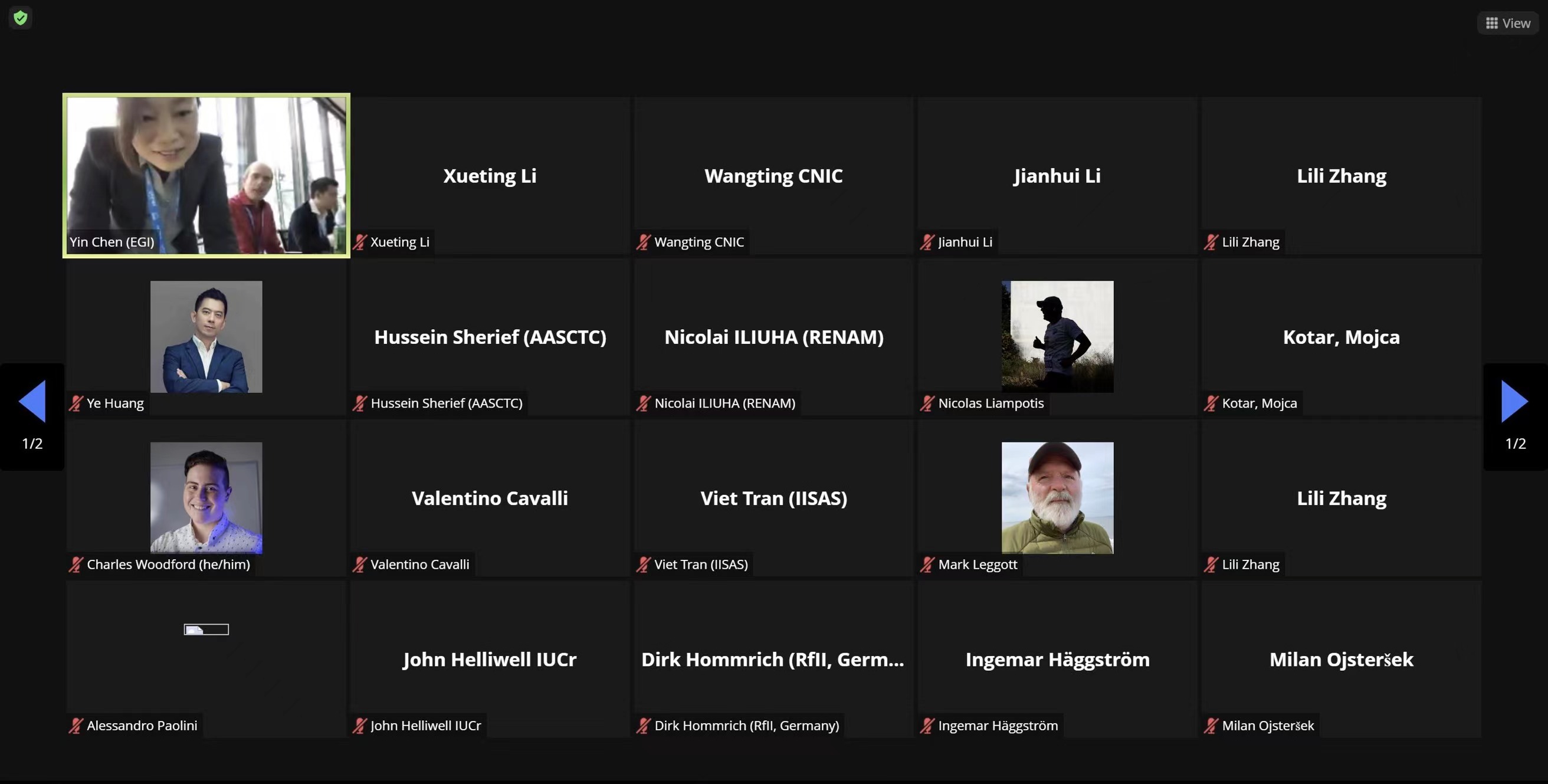Click the large Jianhui Li name tile
Screen dimensions: 1548x784
click(x=1057, y=176)
